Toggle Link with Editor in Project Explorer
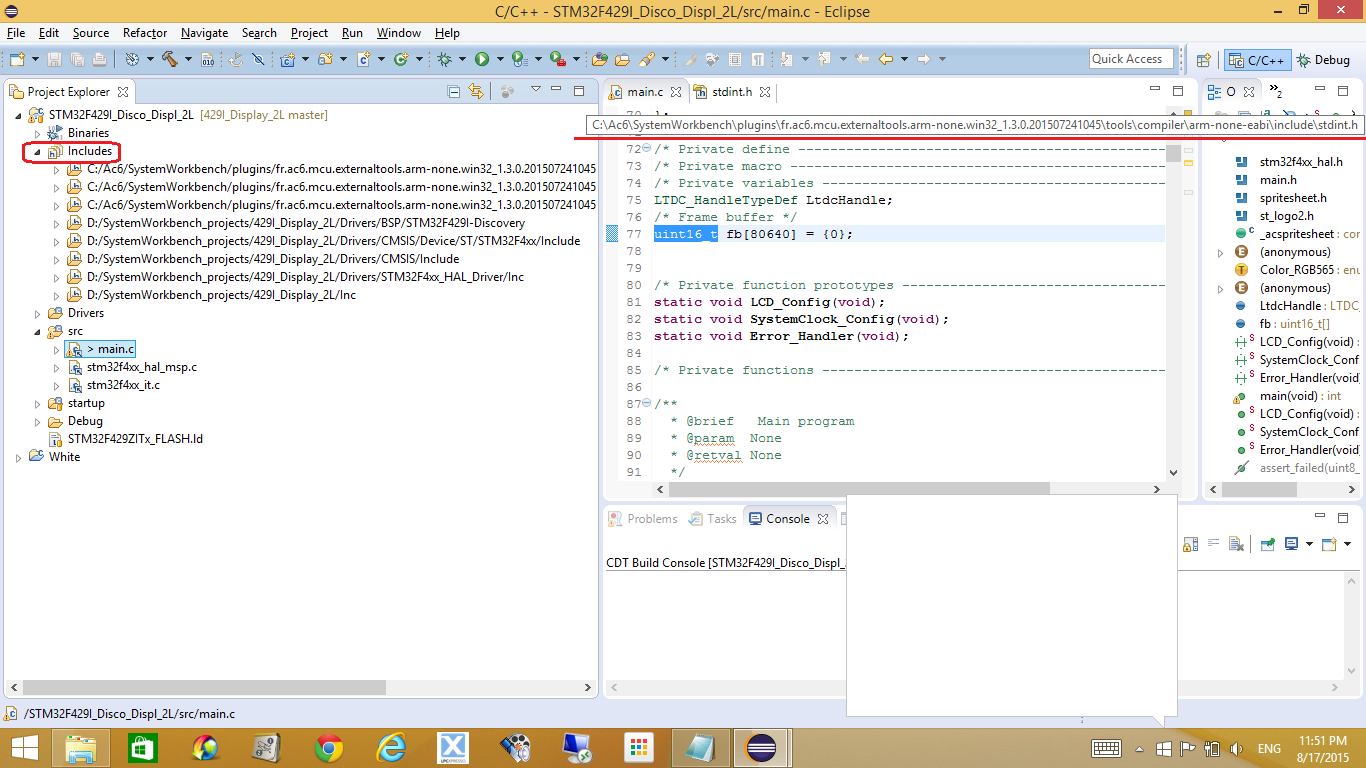This screenshot has width=1366, height=768. (477, 92)
